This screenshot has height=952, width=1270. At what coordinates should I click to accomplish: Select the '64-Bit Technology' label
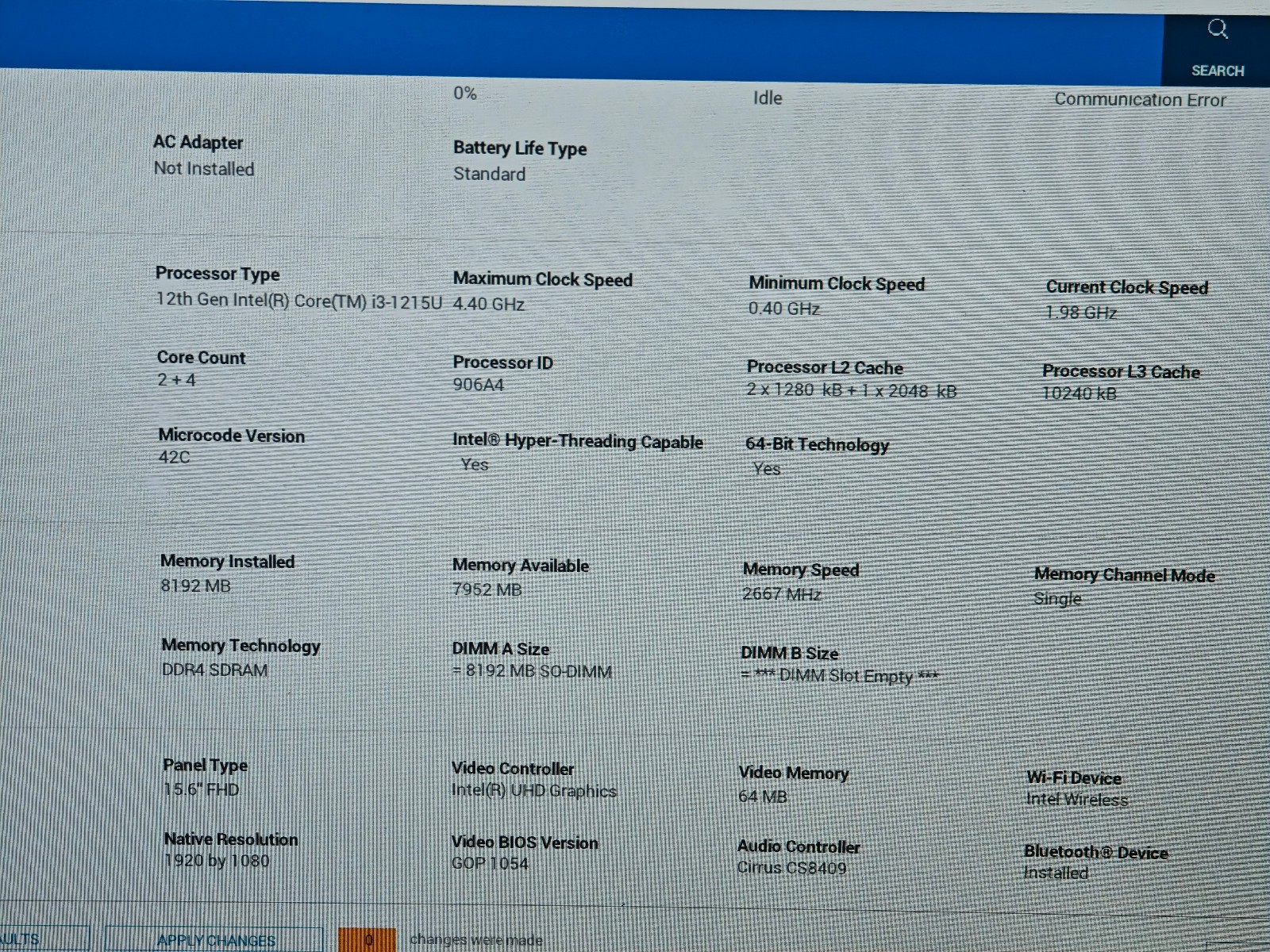point(818,445)
